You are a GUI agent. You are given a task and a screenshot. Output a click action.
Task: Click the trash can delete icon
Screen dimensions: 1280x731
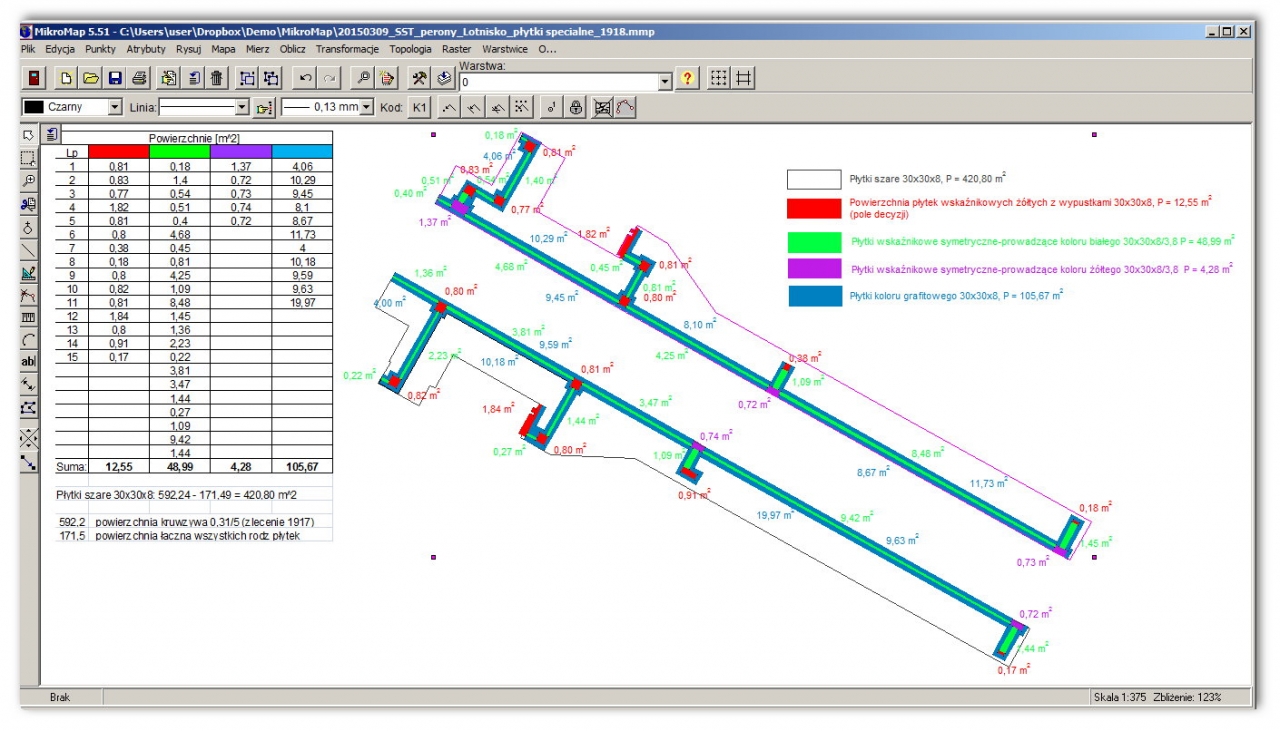tap(217, 79)
